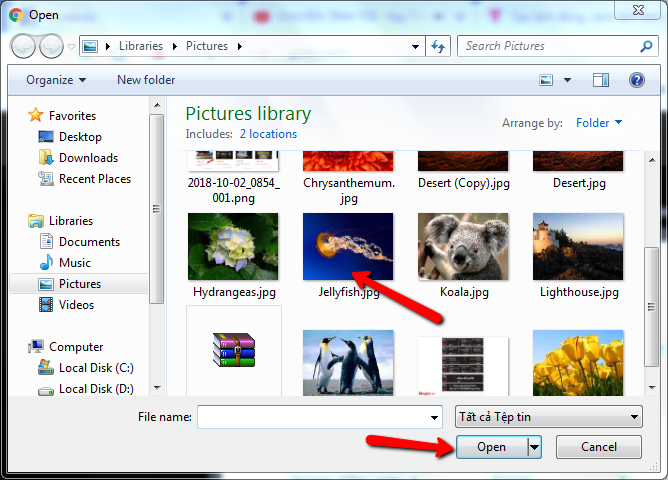Click New folder in toolbar

(146, 80)
